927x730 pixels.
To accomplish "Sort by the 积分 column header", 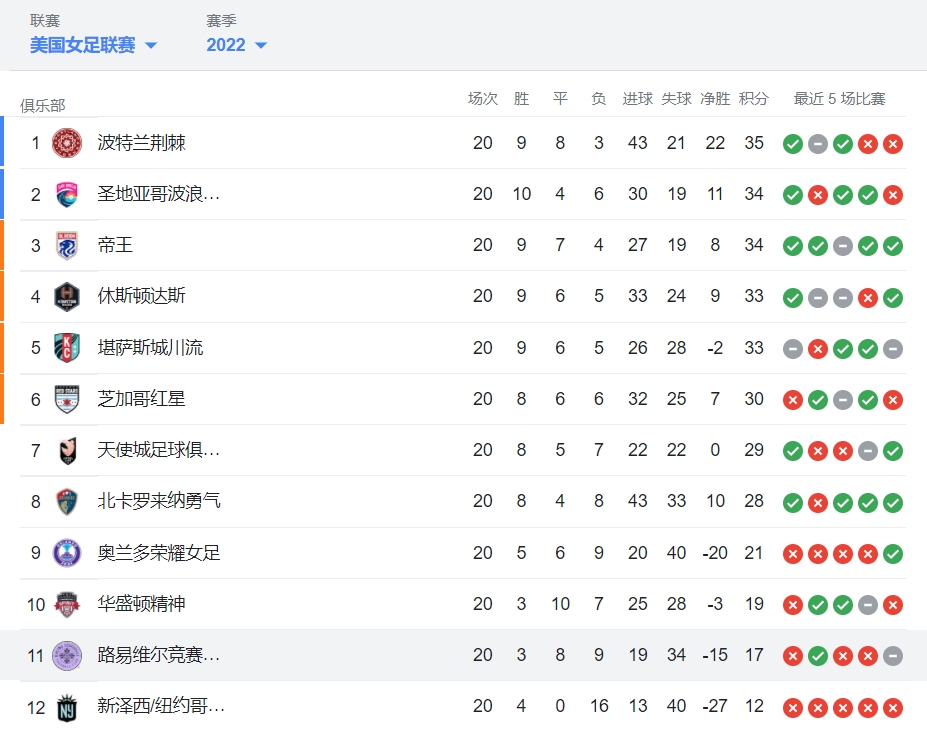I will (754, 99).
